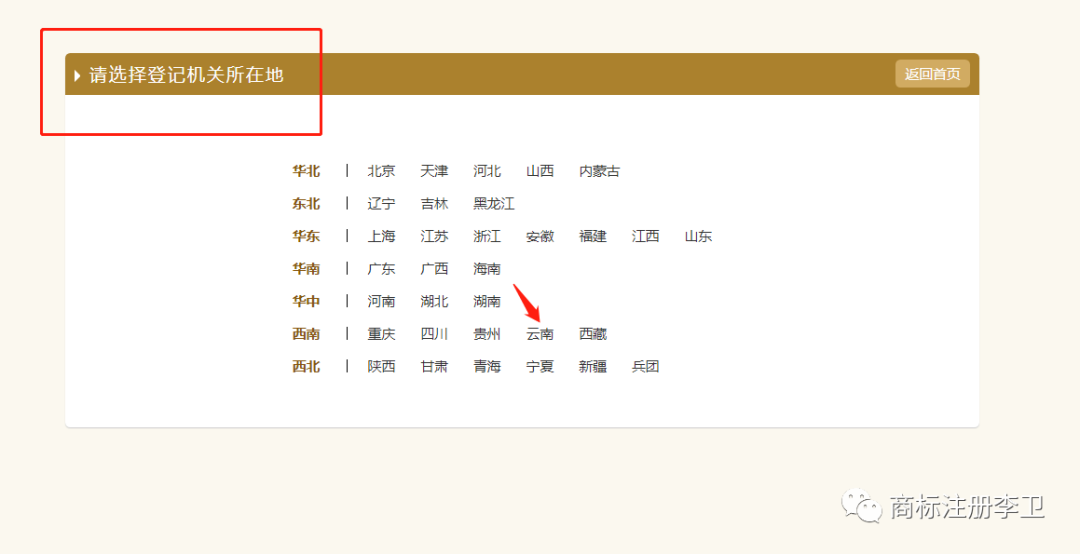Open the 广西 region link
The height and width of the screenshot is (554, 1080).
(x=434, y=269)
